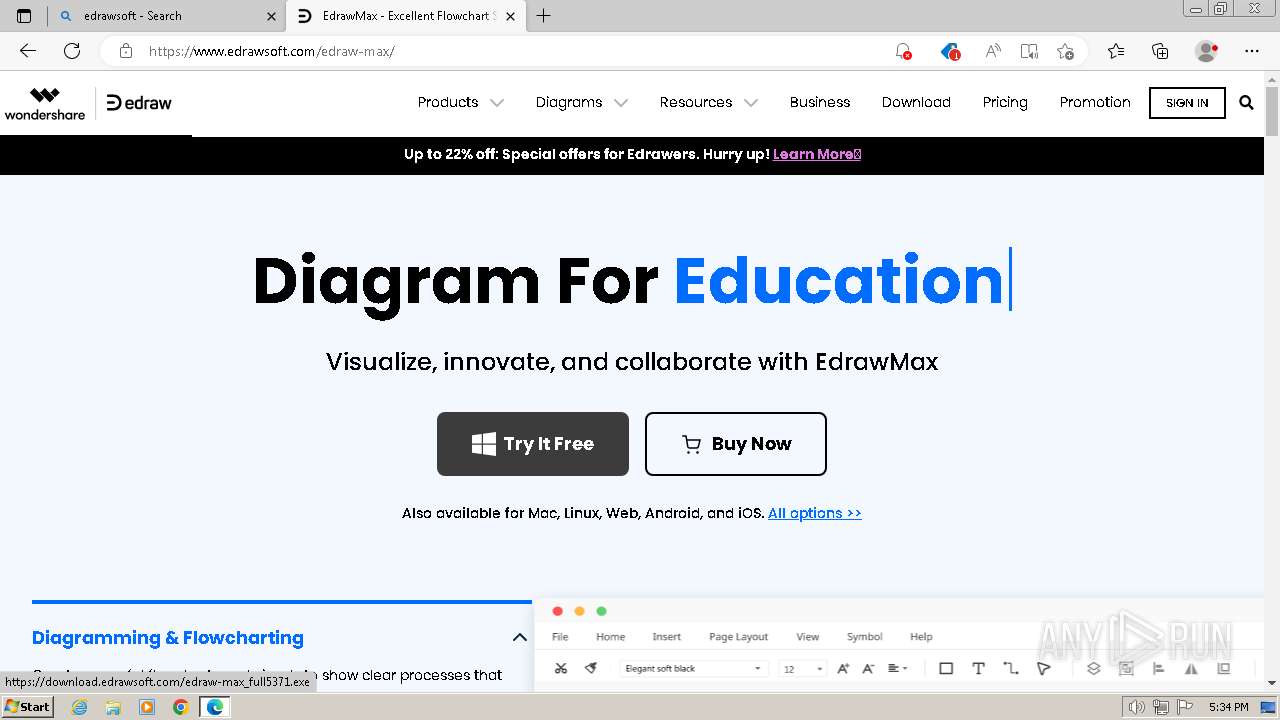Click Symbol in the preview menu
Image resolution: width=1280 pixels, height=720 pixels.
(864, 636)
